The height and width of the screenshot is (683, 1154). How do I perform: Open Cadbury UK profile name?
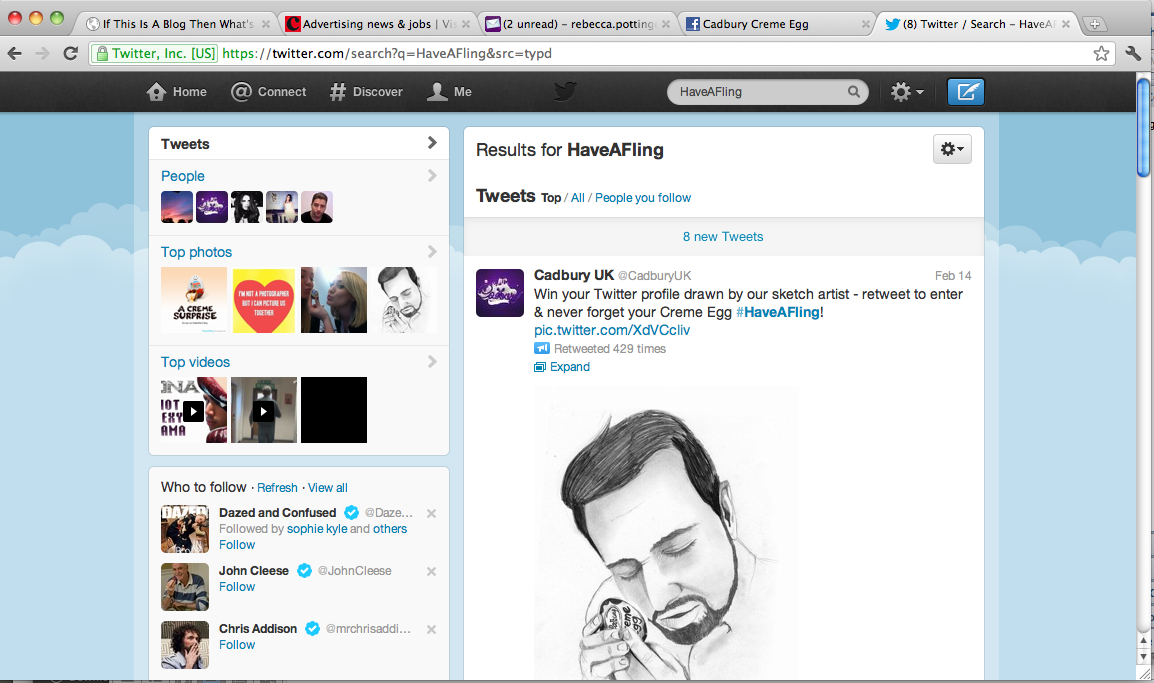573,275
